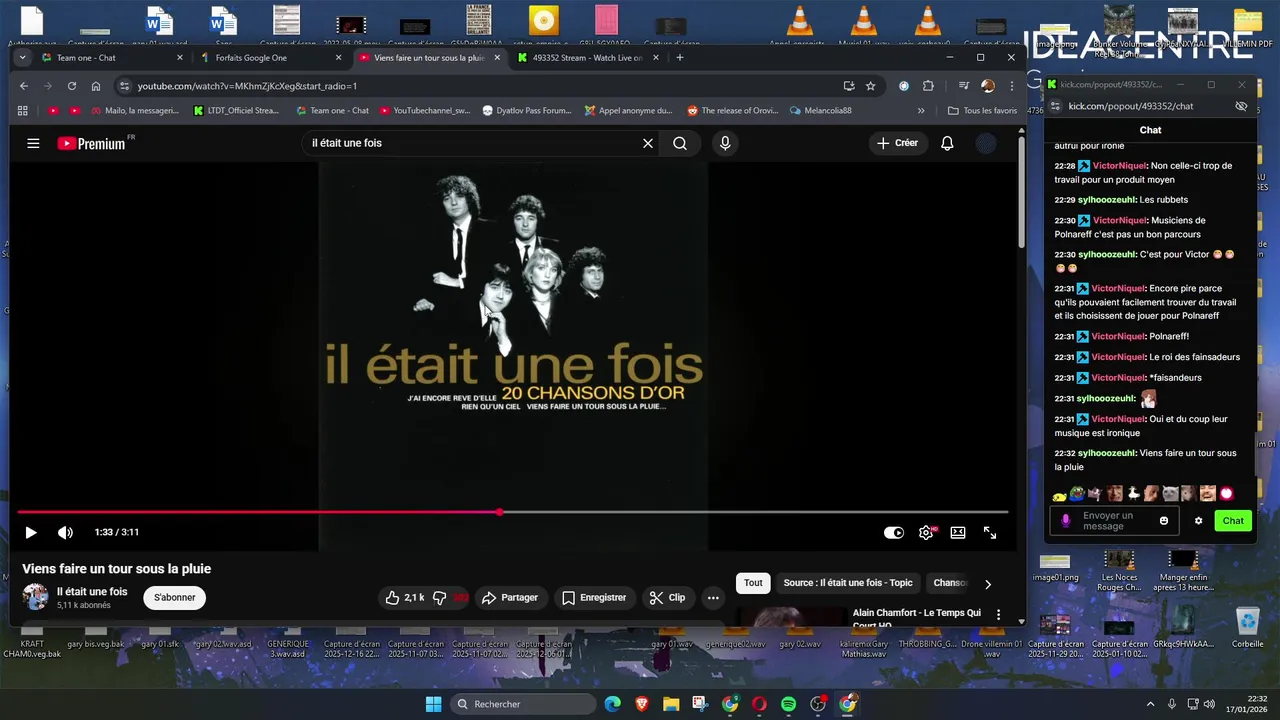This screenshot has width=1280, height=720.
Task: Switch to the Forfaits Google One tab
Action: point(272,58)
